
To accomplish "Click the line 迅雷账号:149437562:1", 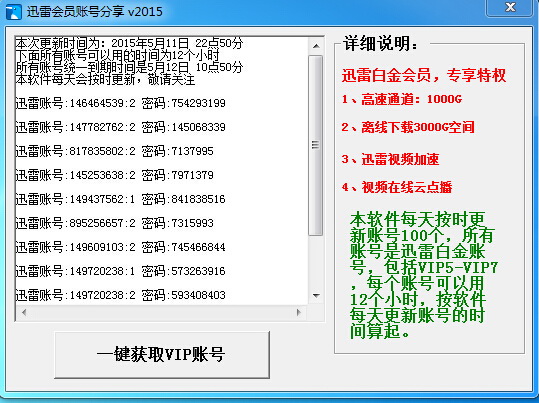I will [121, 199].
